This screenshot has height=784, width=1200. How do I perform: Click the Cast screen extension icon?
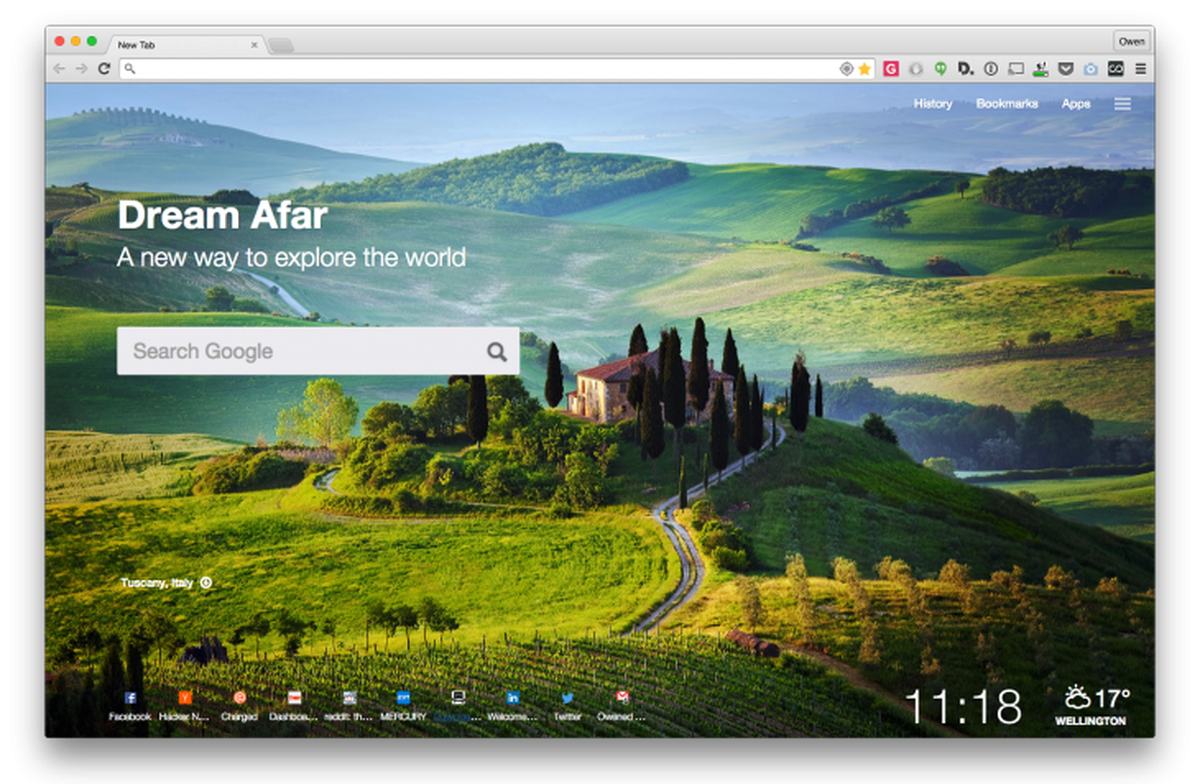tap(1016, 69)
